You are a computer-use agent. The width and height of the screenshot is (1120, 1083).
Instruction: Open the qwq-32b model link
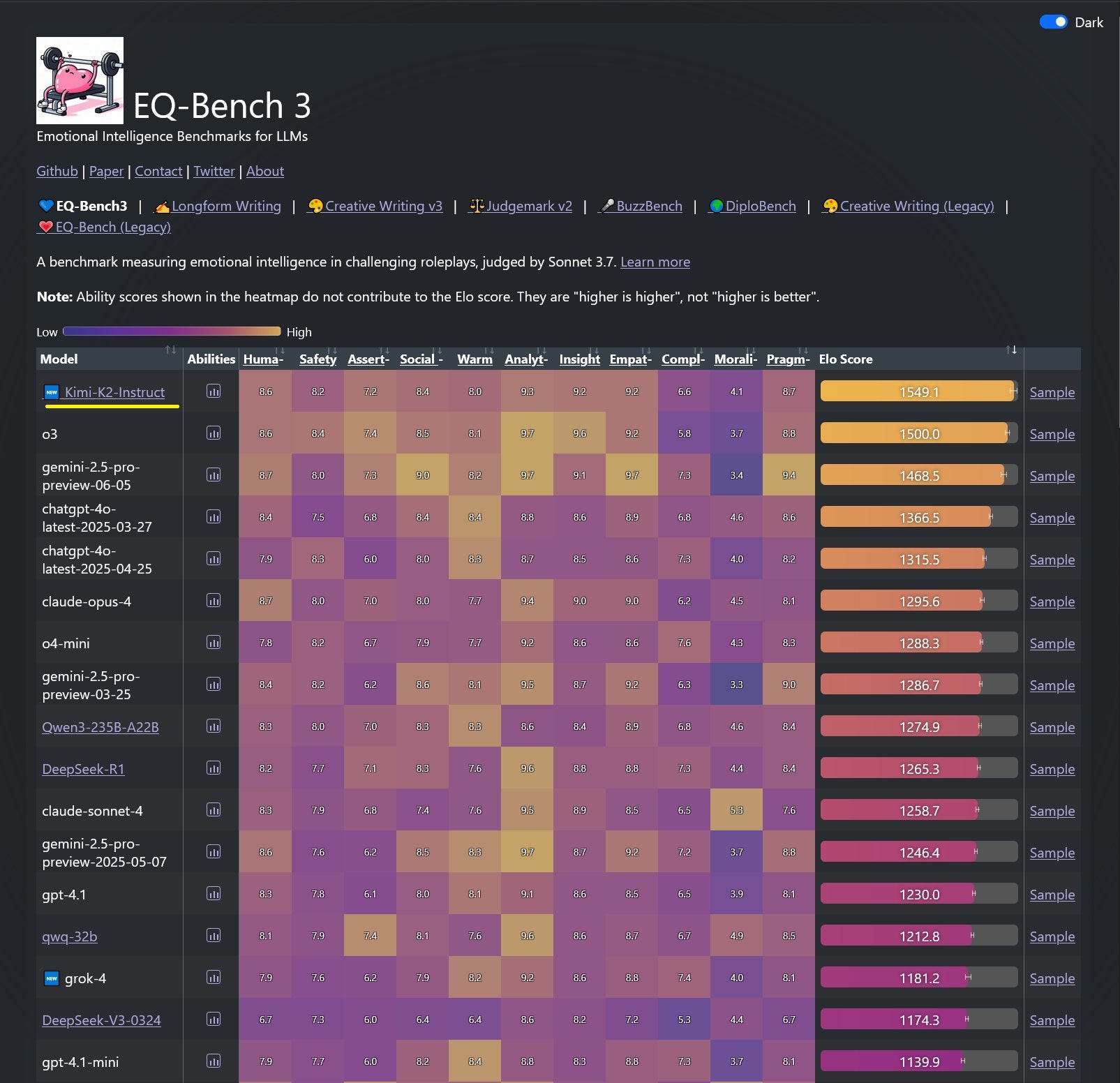coord(70,936)
